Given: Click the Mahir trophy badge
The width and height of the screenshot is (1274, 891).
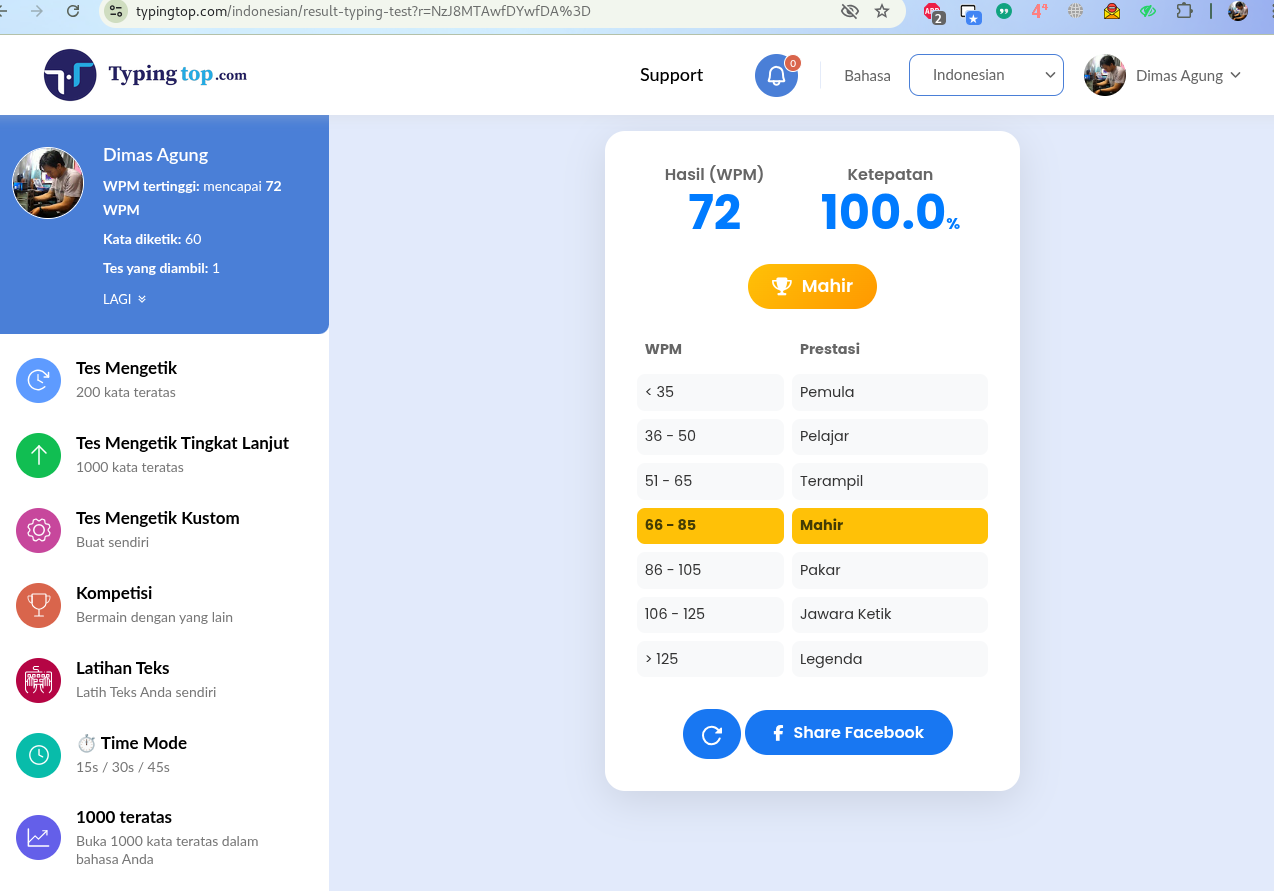Looking at the screenshot, I should (812, 287).
